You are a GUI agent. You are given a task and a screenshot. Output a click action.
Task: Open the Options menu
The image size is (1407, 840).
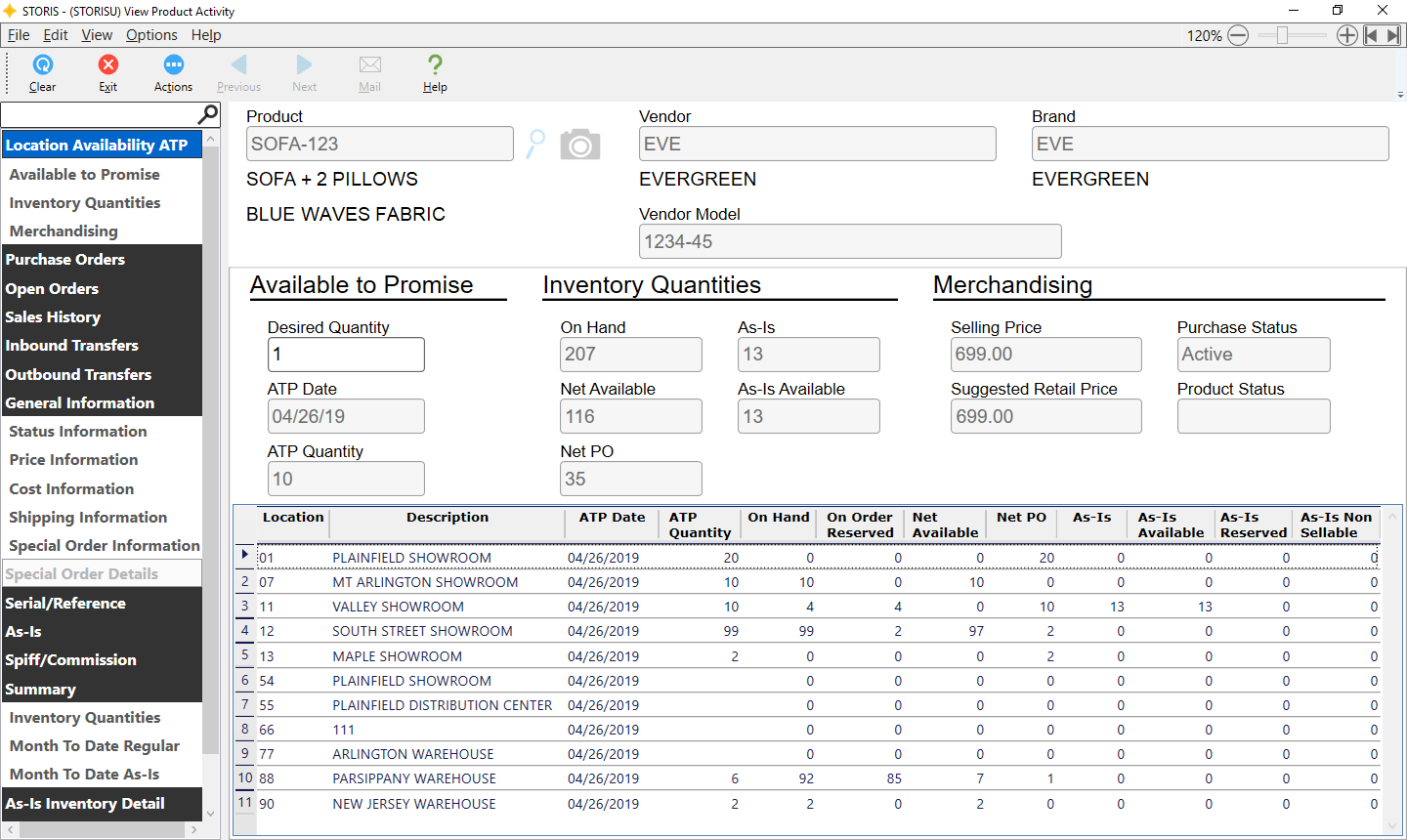(x=151, y=34)
